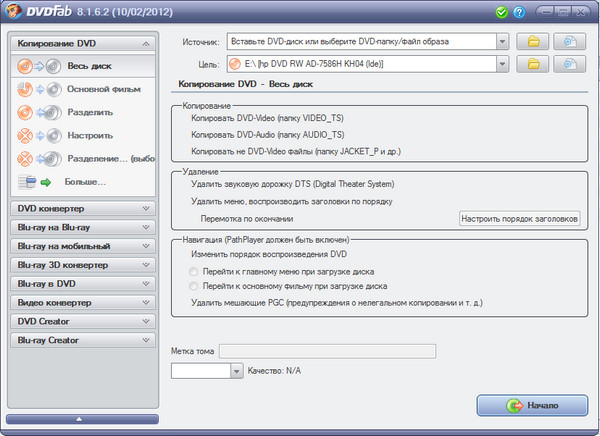The width and height of the screenshot is (600, 436).
Task: Click the Настроить customize disc icon
Action: coord(39,136)
